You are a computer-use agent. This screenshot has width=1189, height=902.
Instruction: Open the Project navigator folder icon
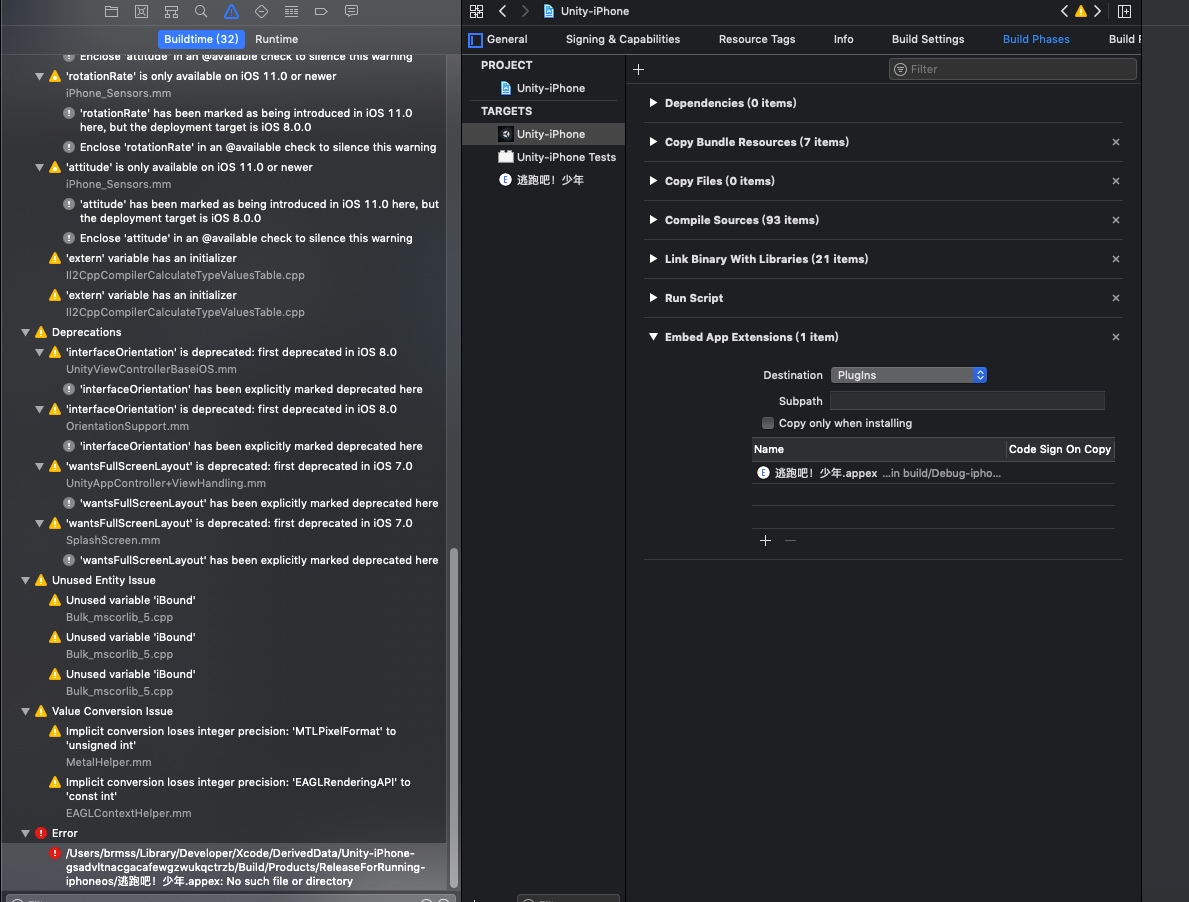pyautogui.click(x=111, y=12)
